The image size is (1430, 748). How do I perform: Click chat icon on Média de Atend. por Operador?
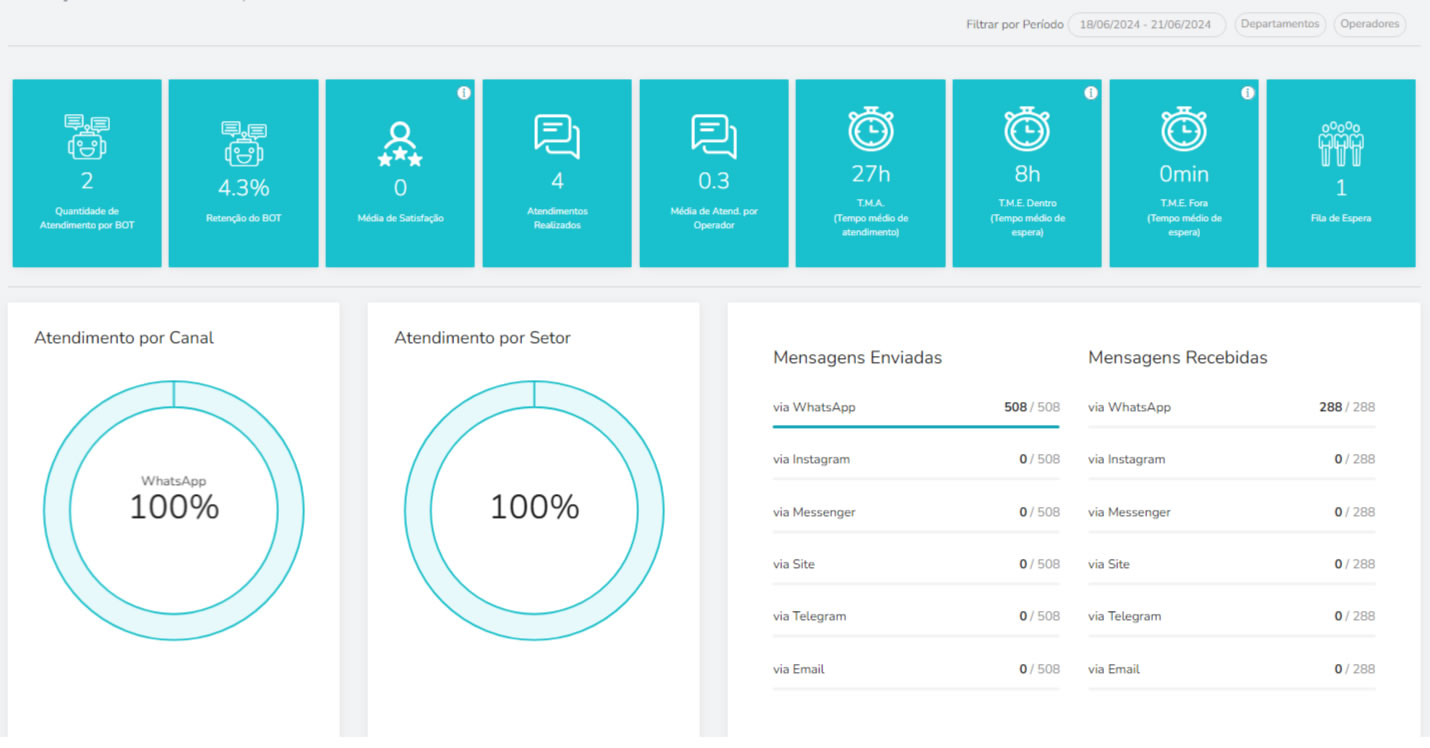tap(714, 137)
